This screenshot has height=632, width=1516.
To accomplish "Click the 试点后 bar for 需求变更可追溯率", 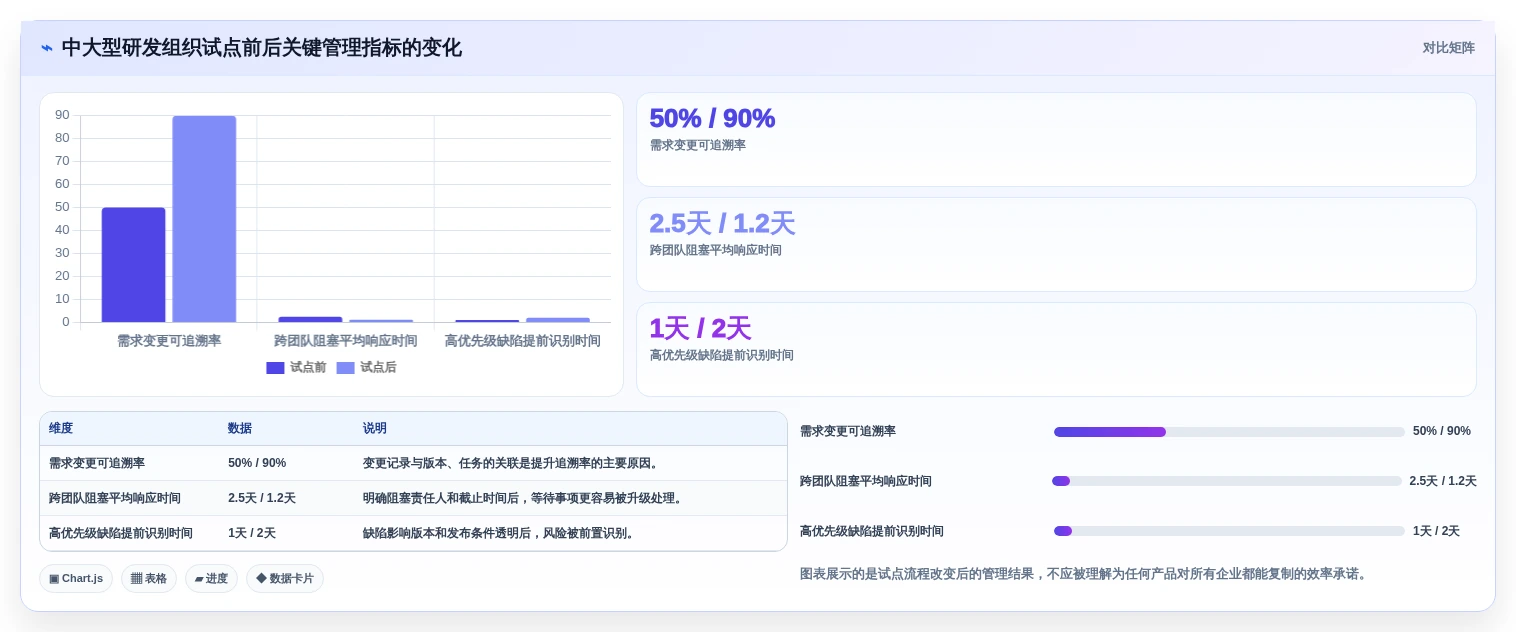I will [x=204, y=219].
